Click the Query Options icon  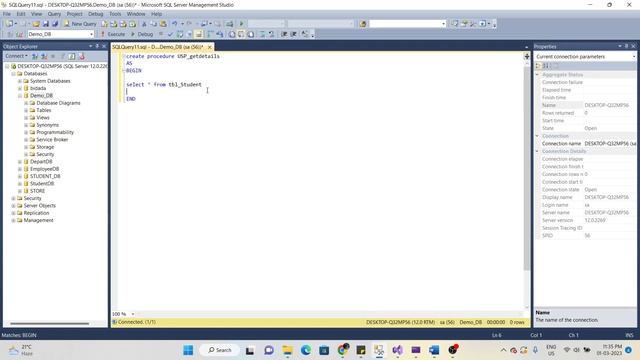189,34
